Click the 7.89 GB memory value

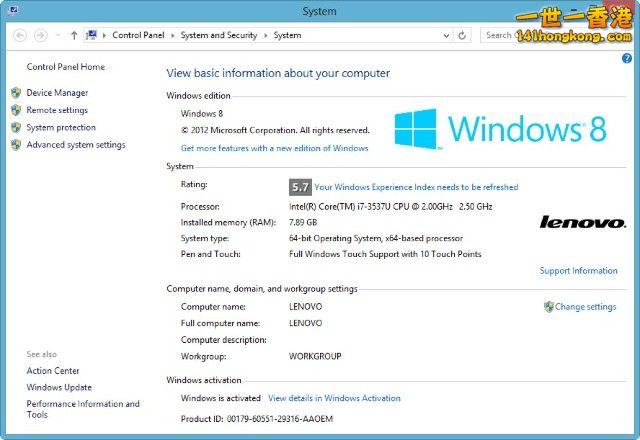[303, 222]
